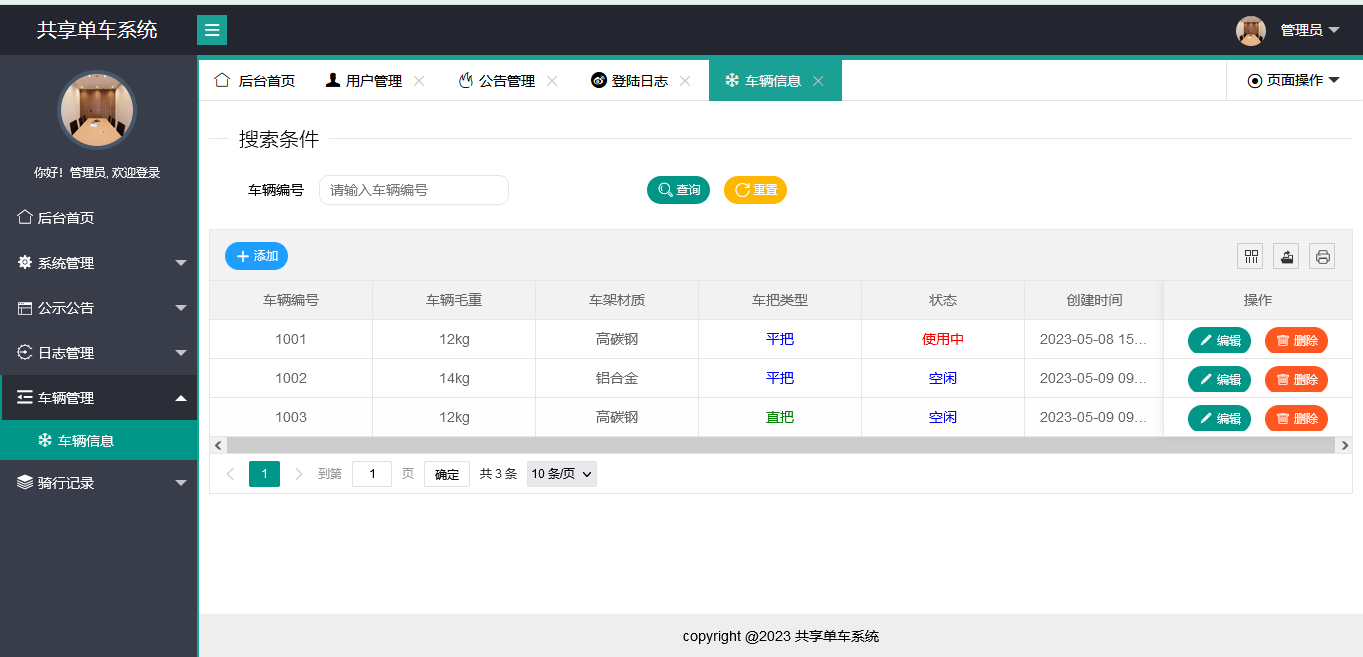Expand the 日志管理 sidebar menu
The width and height of the screenshot is (1363, 657).
[x=99, y=353]
